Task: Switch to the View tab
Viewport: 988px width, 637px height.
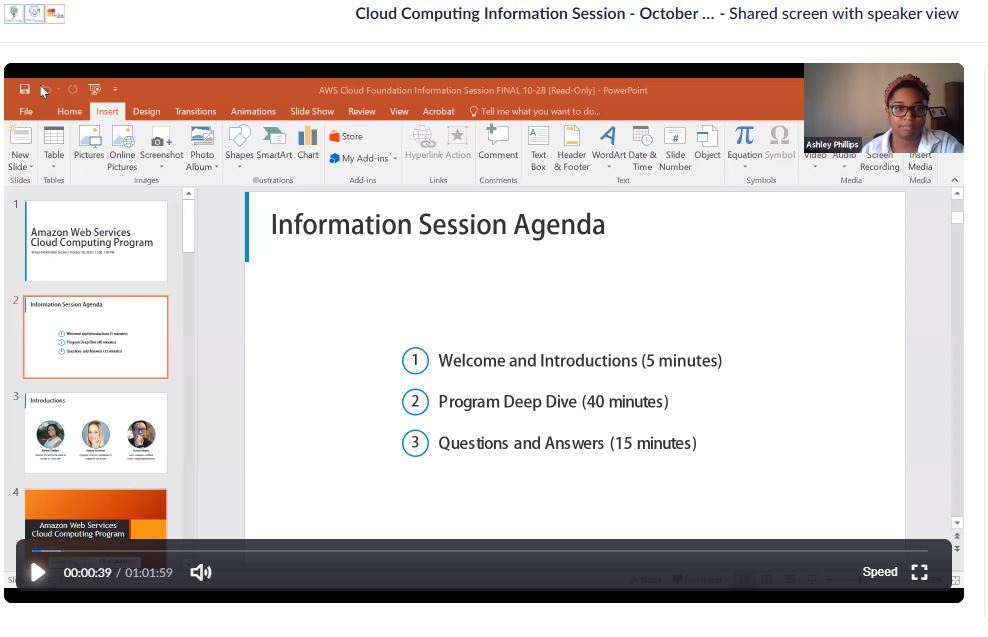Action: [399, 112]
